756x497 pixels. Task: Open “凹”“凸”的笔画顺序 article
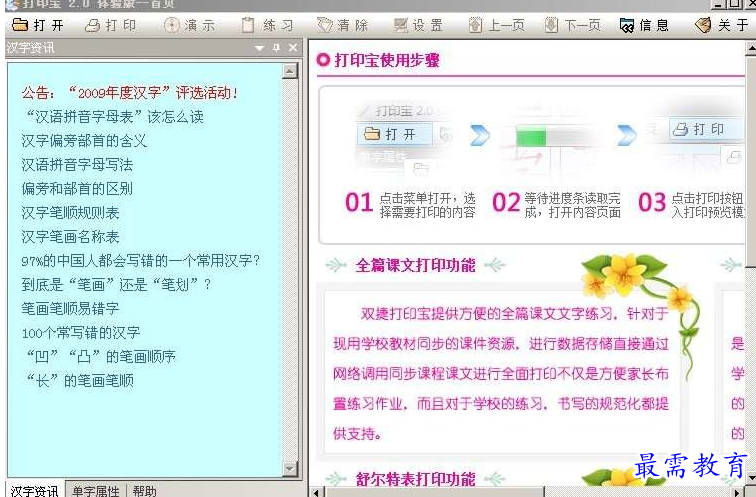[x=100, y=357]
